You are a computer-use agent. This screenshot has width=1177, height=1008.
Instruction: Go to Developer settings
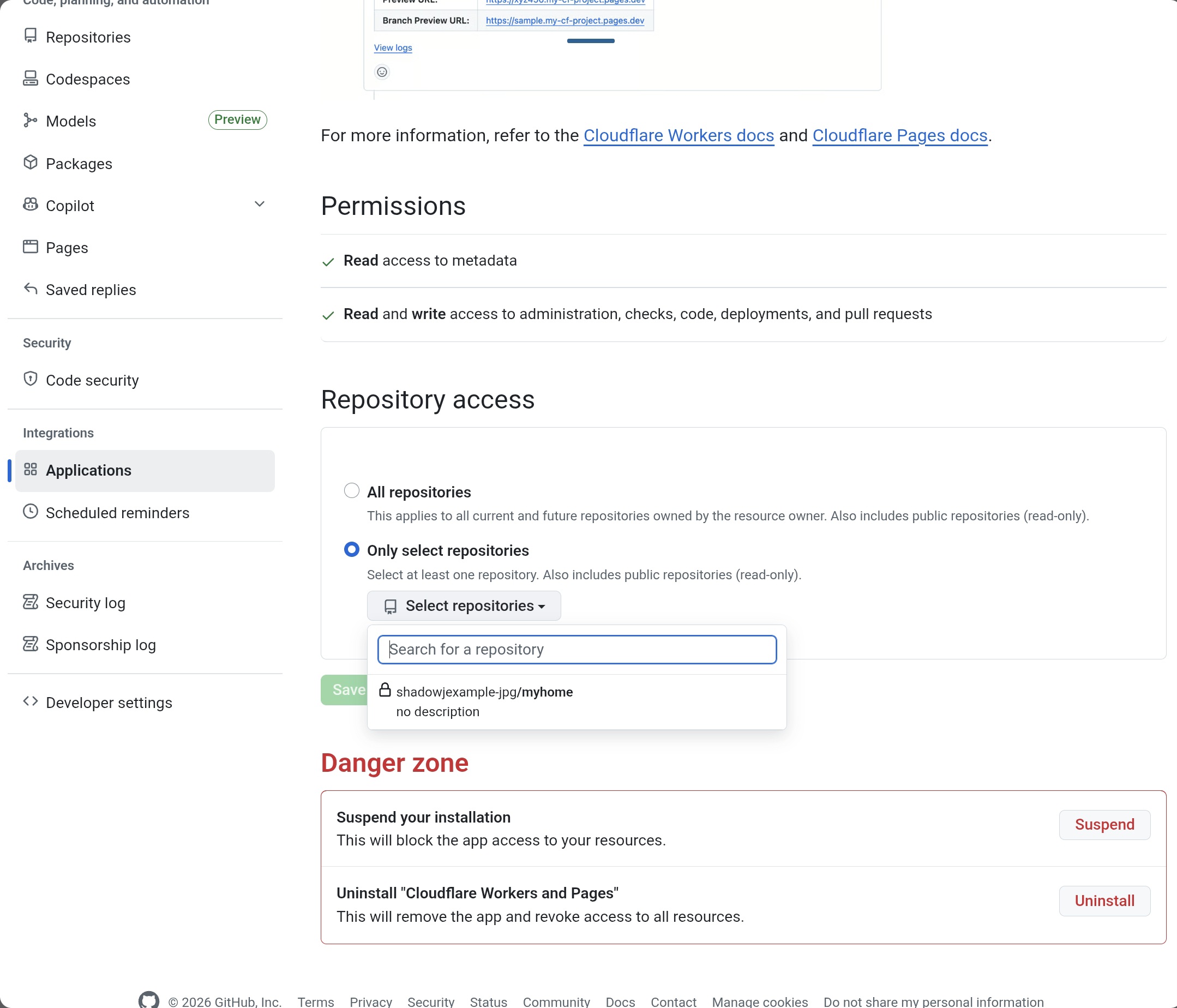coord(109,703)
